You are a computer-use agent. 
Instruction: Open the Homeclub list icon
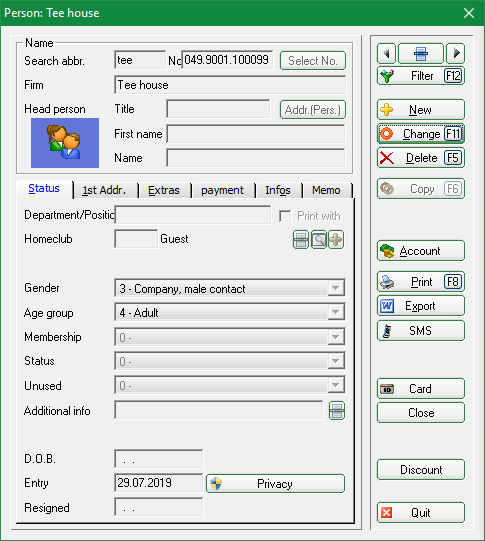tap(301, 239)
